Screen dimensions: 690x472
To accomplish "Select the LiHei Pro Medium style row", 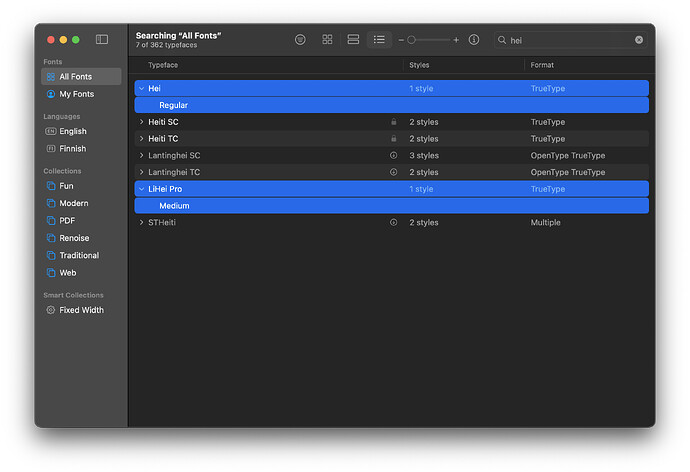I will [x=392, y=206].
